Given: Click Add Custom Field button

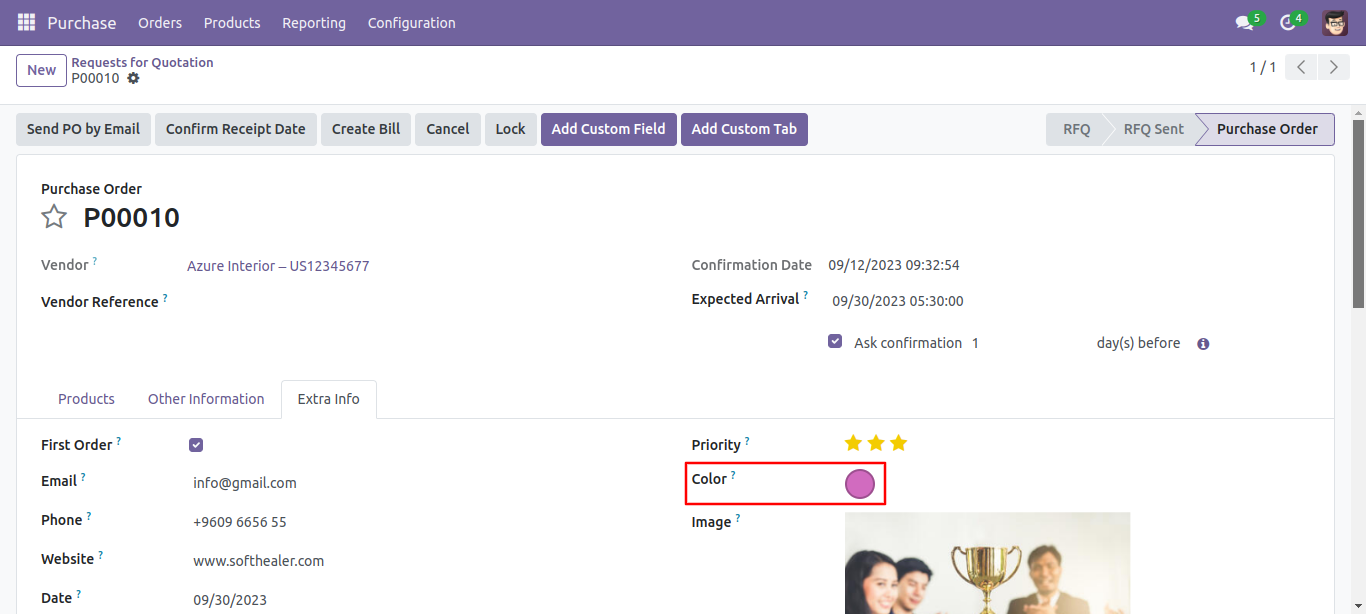Looking at the screenshot, I should click(609, 129).
